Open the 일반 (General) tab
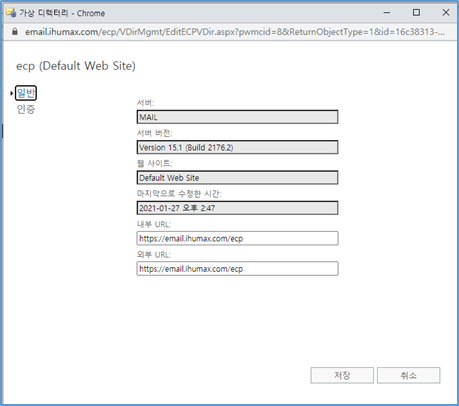The image size is (459, 406). pos(26,93)
